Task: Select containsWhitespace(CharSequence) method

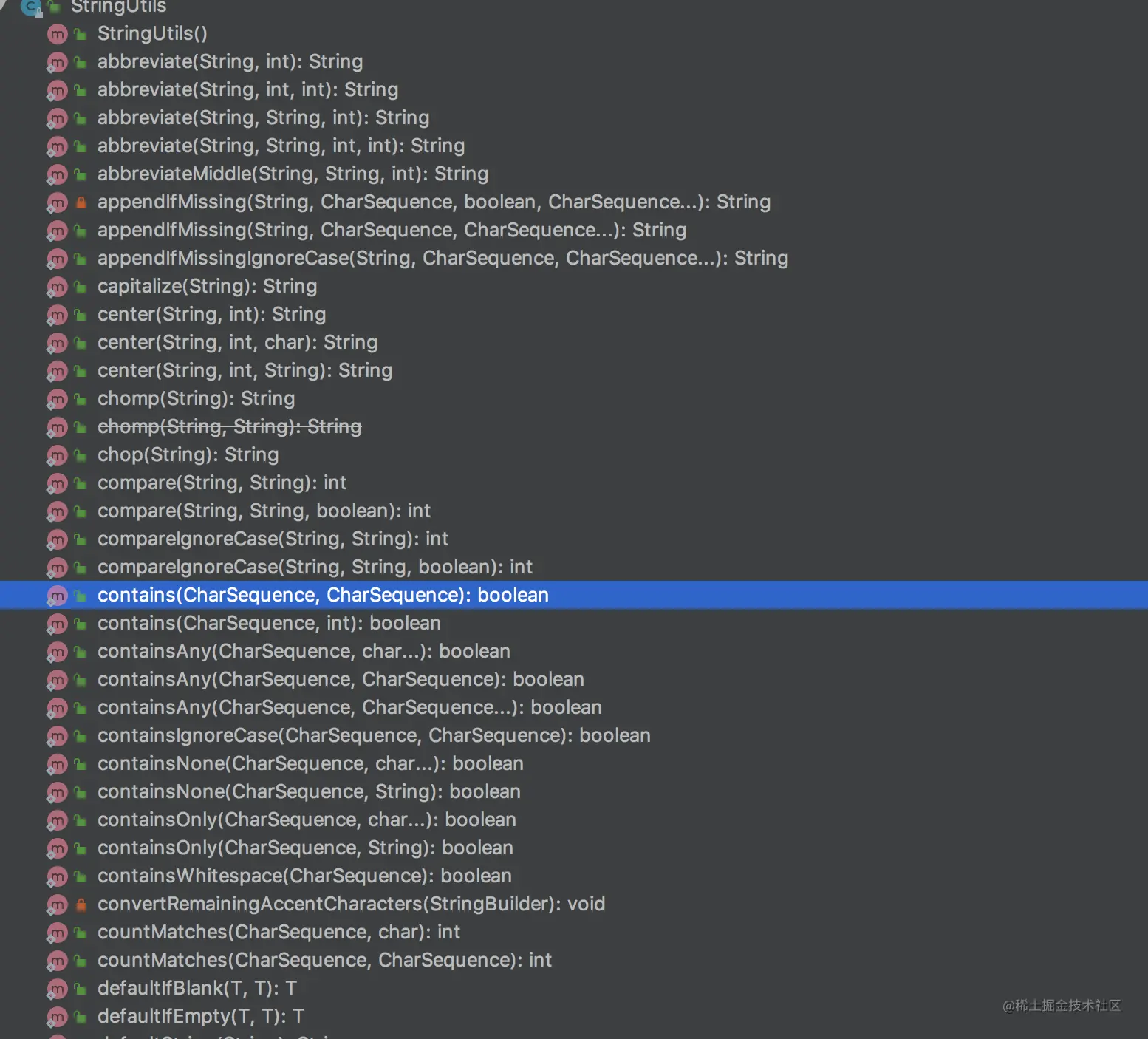Action: (304, 876)
